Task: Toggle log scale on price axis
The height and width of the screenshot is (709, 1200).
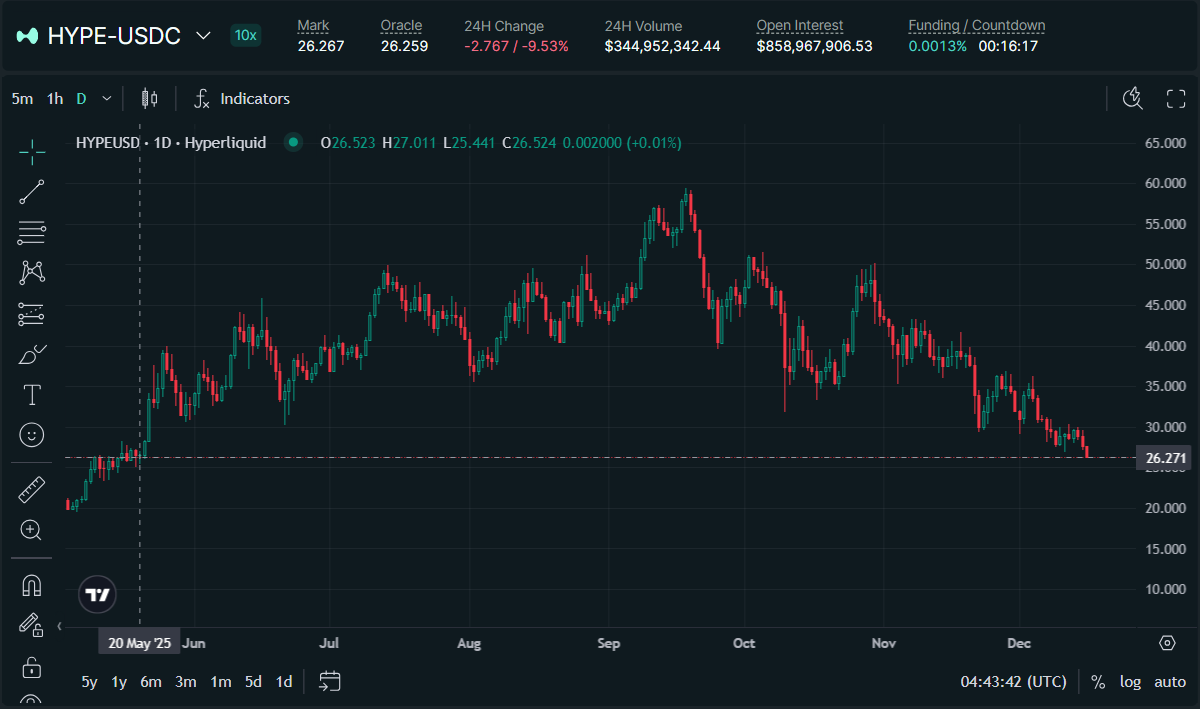Action: click(1130, 682)
